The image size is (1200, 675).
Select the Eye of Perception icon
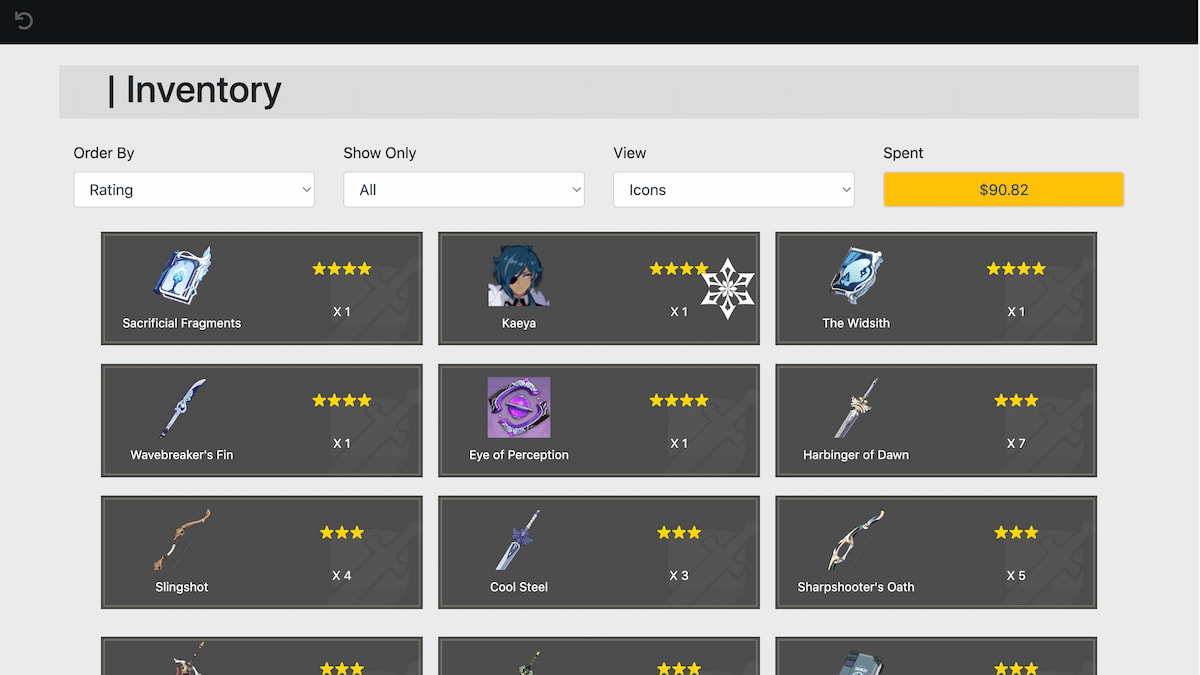pyautogui.click(x=519, y=407)
